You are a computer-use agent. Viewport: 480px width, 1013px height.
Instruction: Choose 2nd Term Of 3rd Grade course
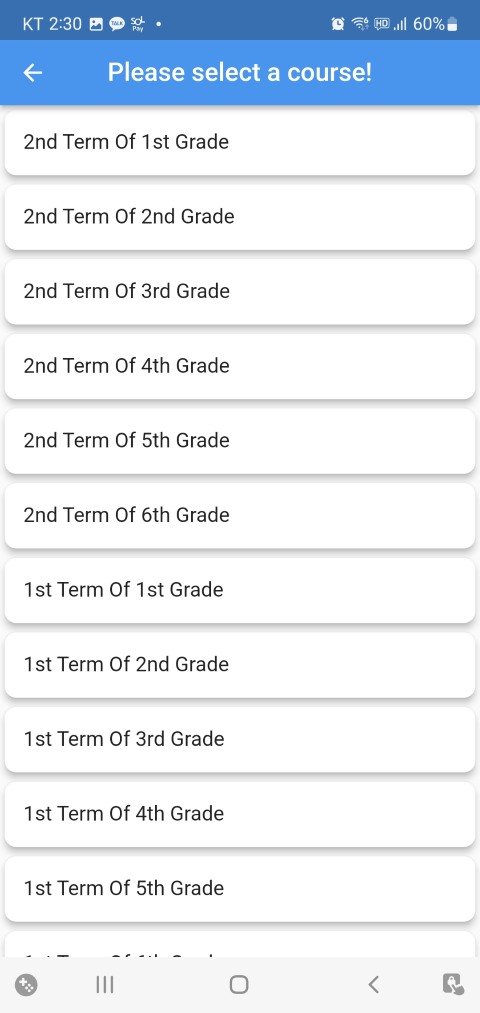[240, 291]
